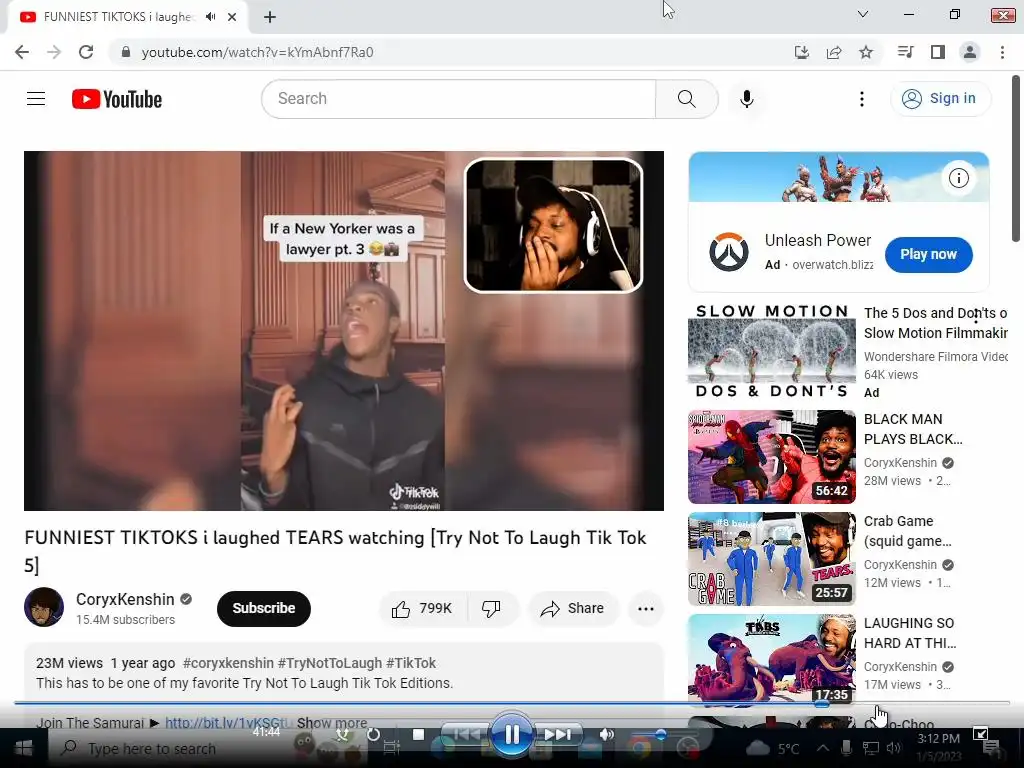
Task: Click the browser forward arrow
Action: 54,52
